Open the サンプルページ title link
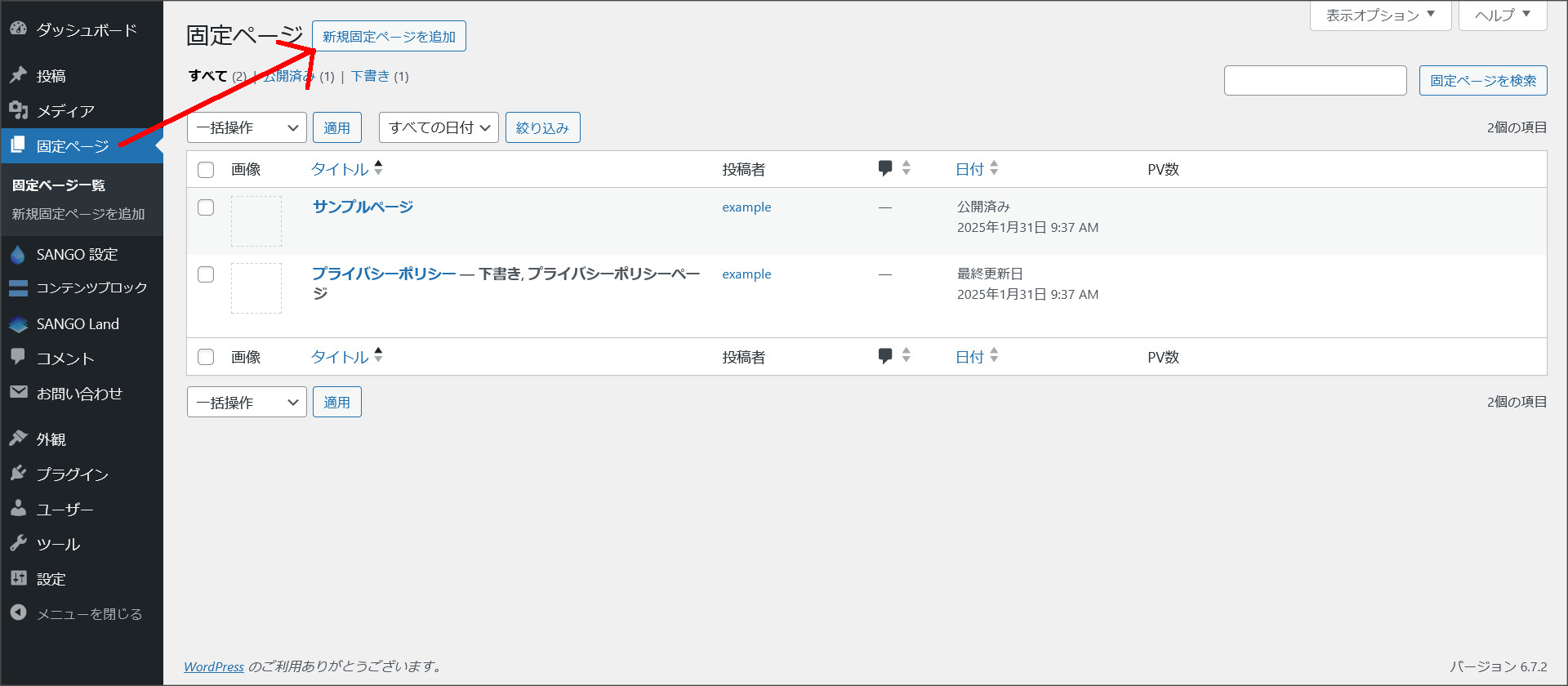 [x=363, y=207]
